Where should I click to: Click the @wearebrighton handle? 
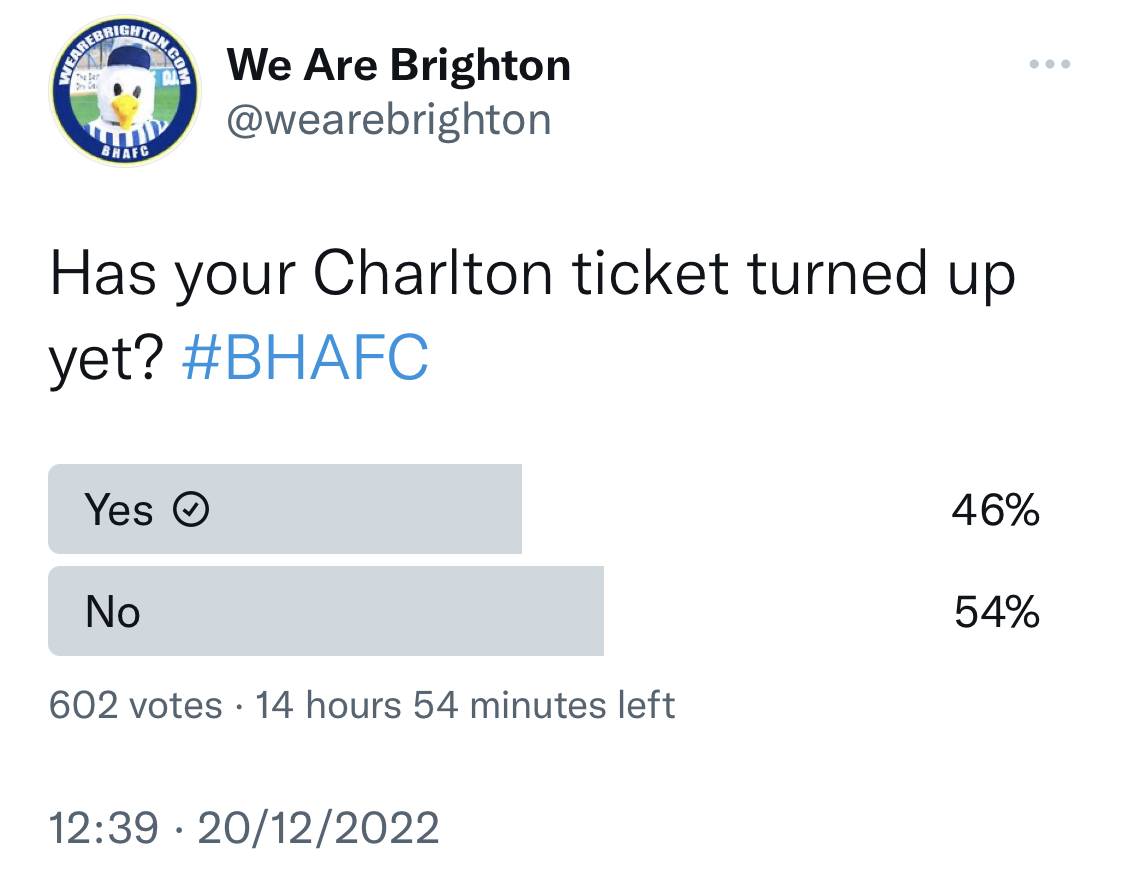coord(389,119)
